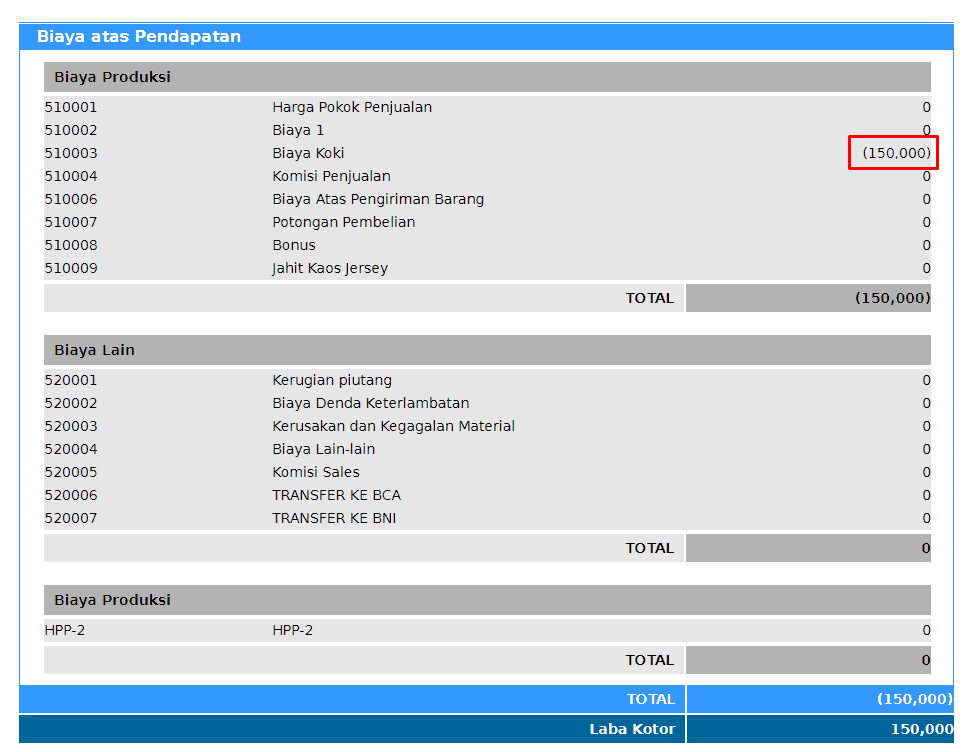Click Biaya Denda Keterlambatan row
The width and height of the screenshot is (976, 752).
click(370, 403)
